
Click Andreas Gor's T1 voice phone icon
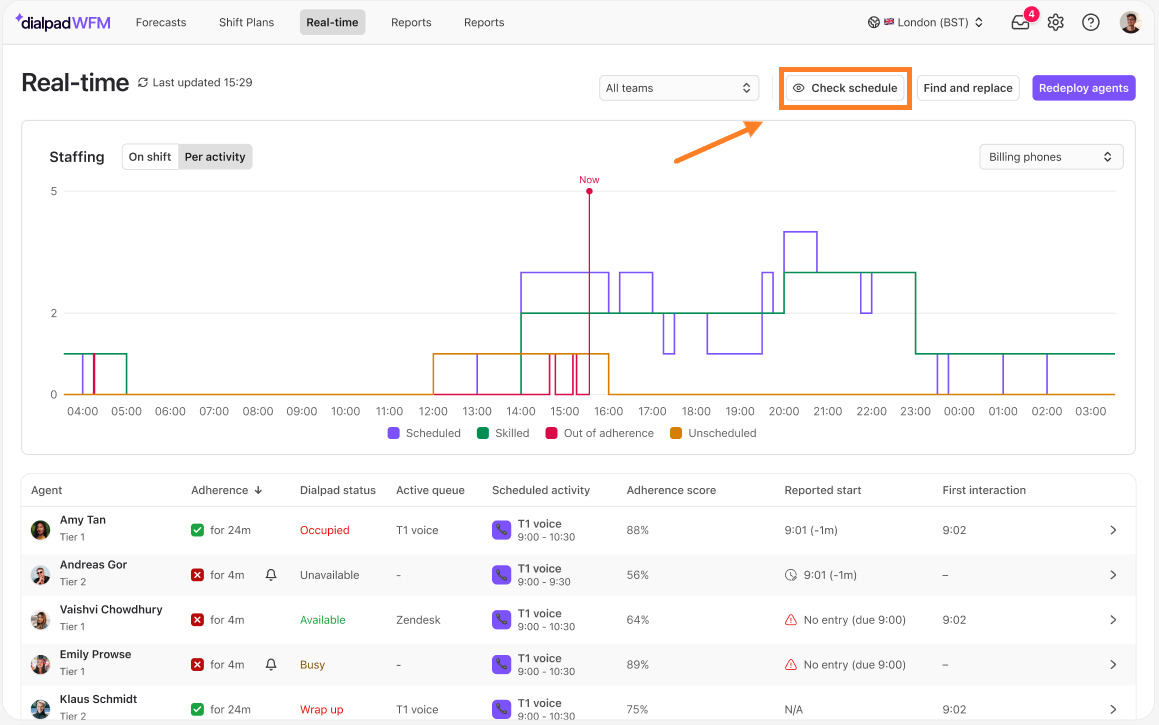pos(501,575)
